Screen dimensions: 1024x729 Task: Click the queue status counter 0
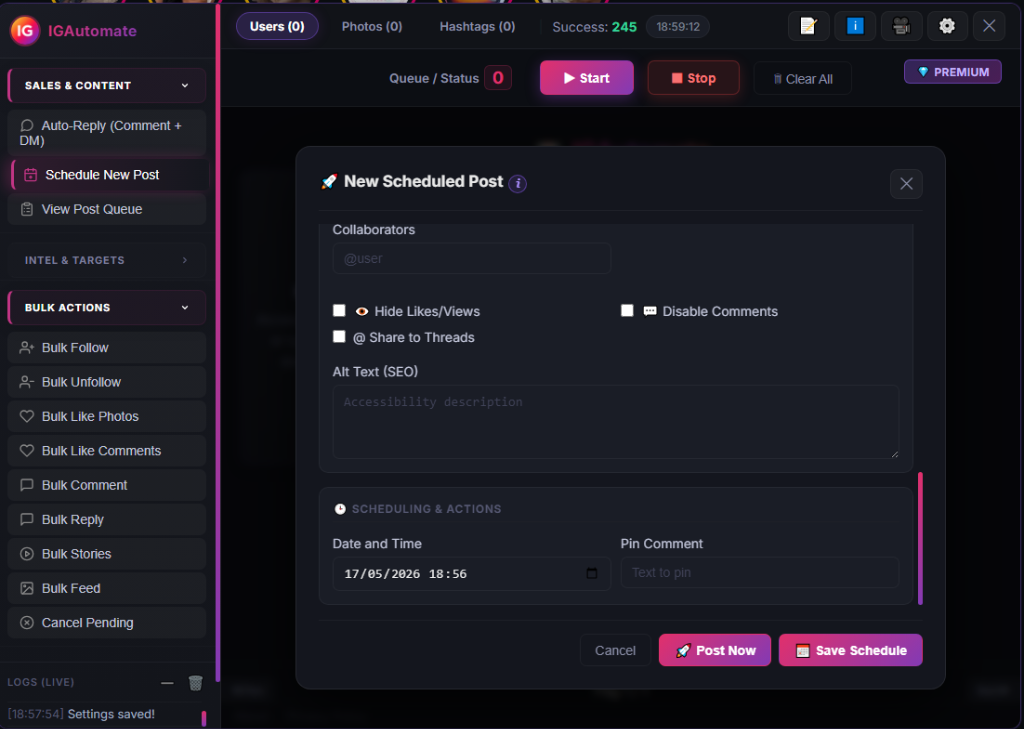pyautogui.click(x=498, y=78)
